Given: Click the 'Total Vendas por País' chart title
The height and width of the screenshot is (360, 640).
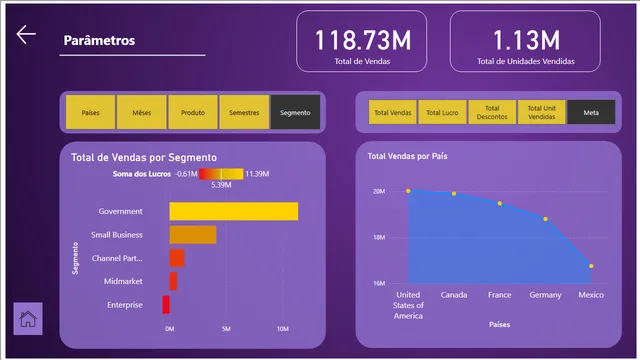Looking at the screenshot, I should (x=407, y=156).
